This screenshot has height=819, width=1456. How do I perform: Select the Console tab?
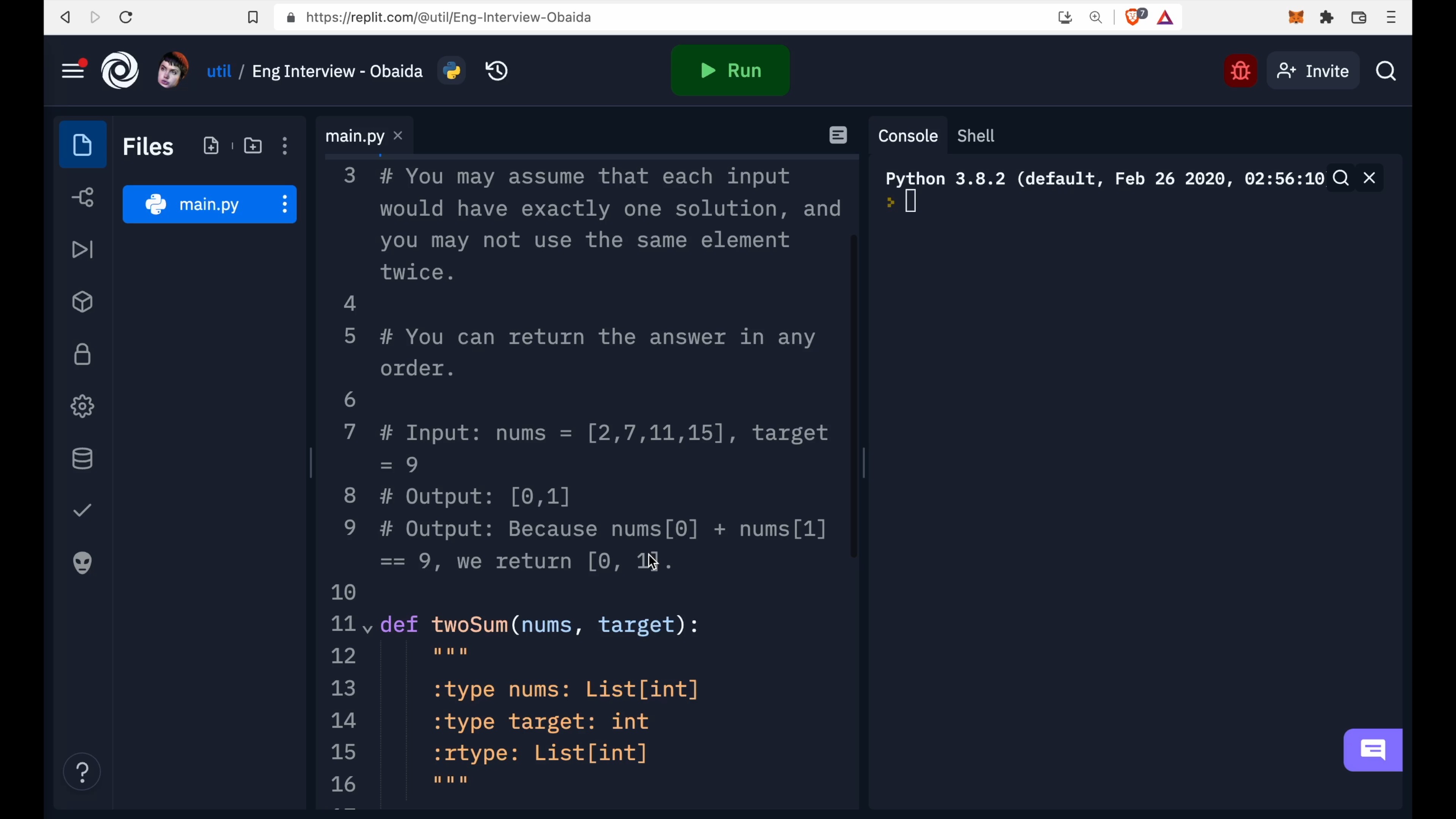pos(908,136)
